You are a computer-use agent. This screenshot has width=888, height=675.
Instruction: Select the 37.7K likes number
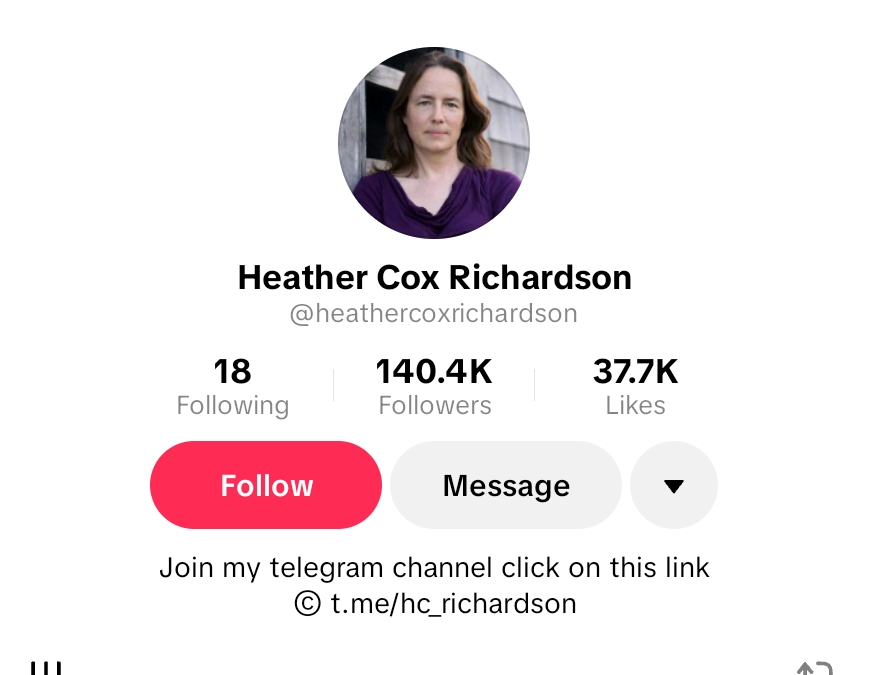pyautogui.click(x=635, y=371)
